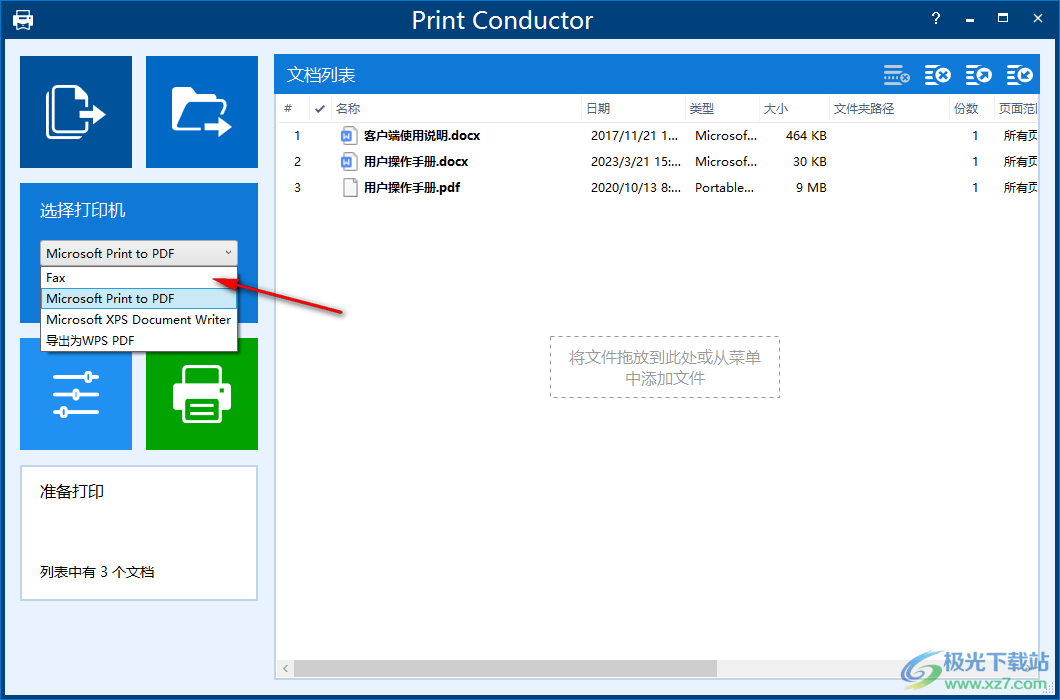Click the 464 KB size cell

pyautogui.click(x=806, y=136)
